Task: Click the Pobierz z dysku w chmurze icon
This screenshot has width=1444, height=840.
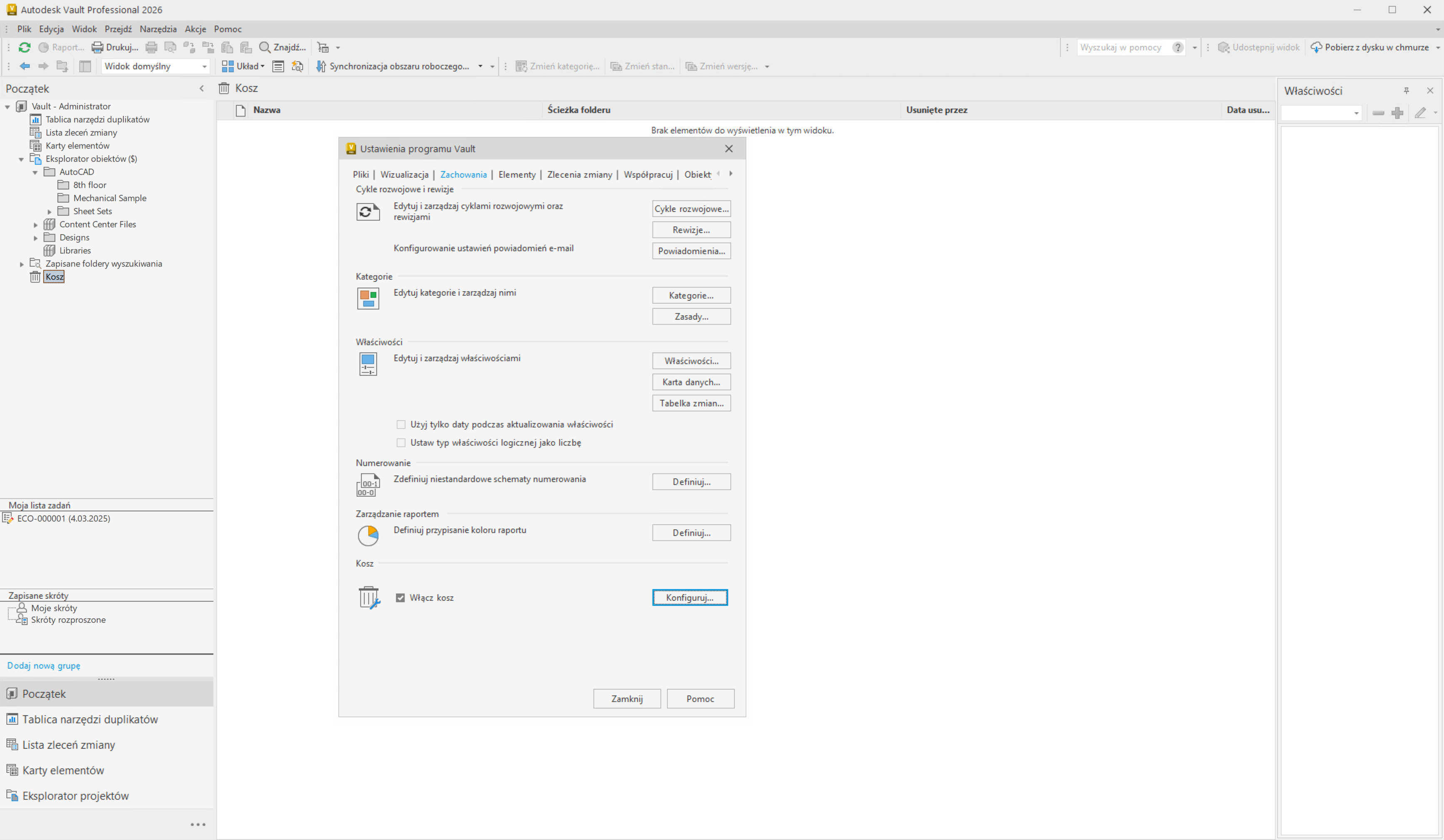Action: tap(1316, 47)
